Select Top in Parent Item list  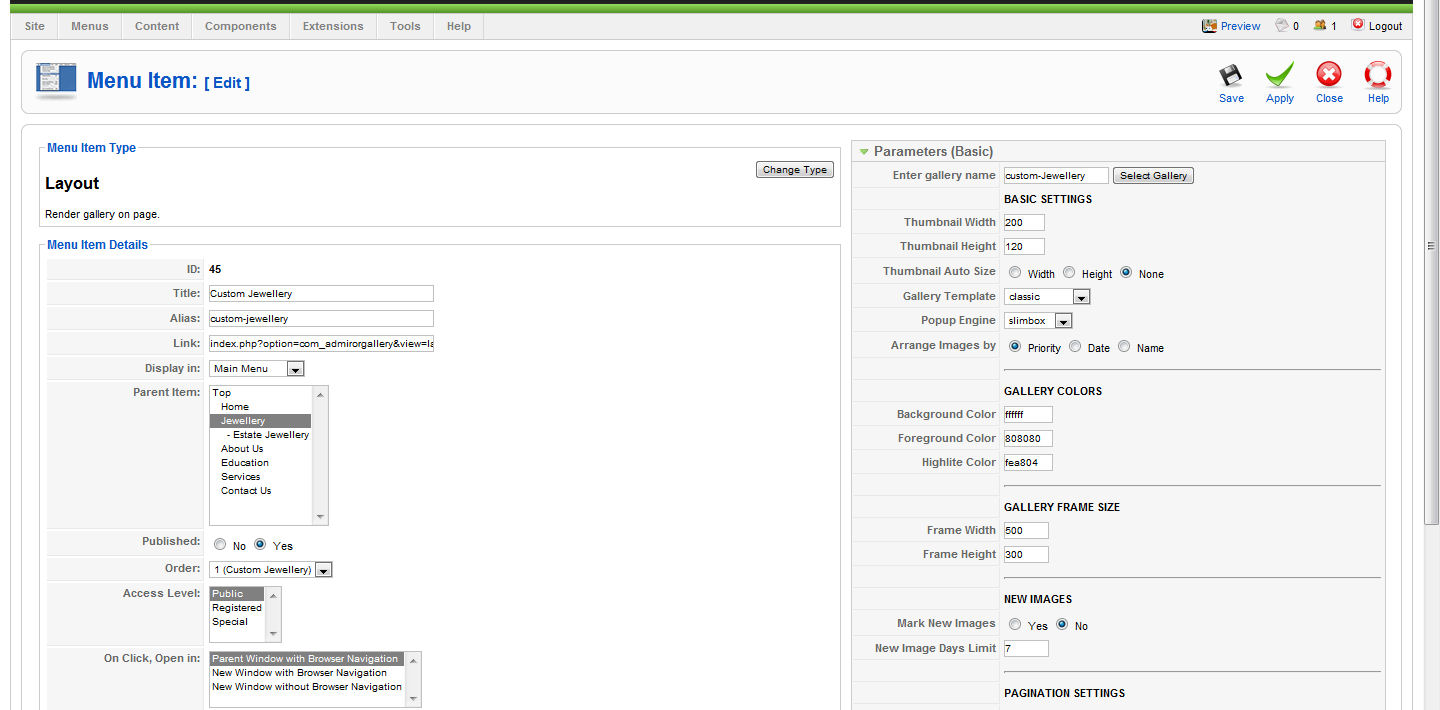[x=260, y=393]
